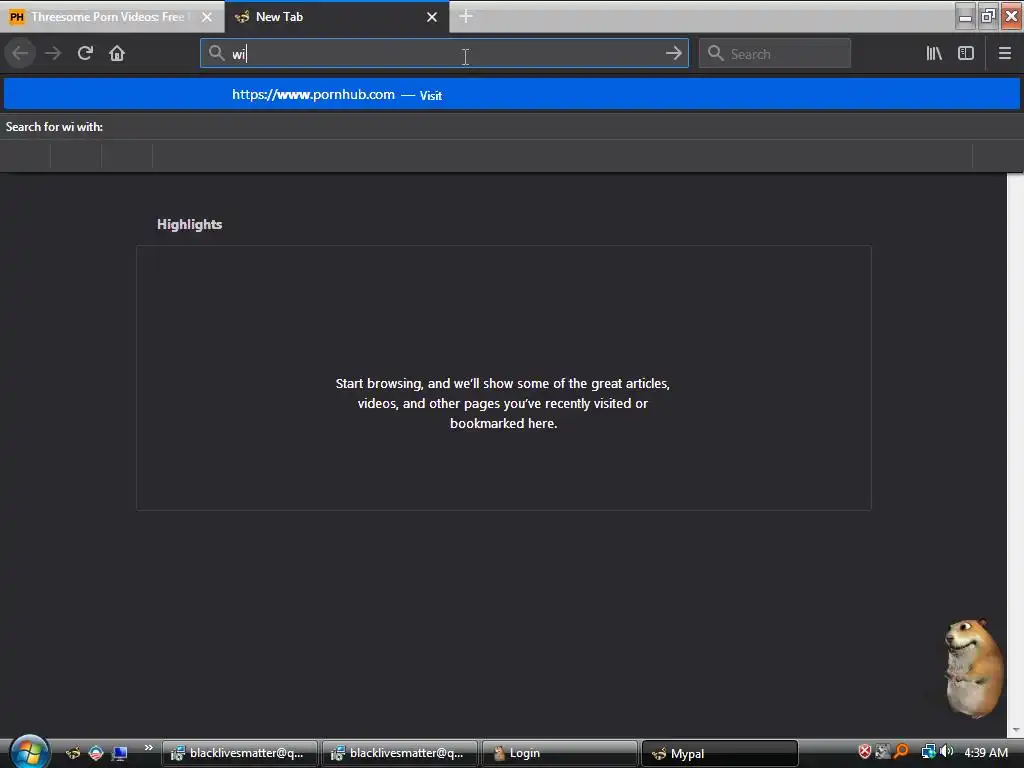Reload the current page
The width and height of the screenshot is (1024, 768).
point(85,53)
